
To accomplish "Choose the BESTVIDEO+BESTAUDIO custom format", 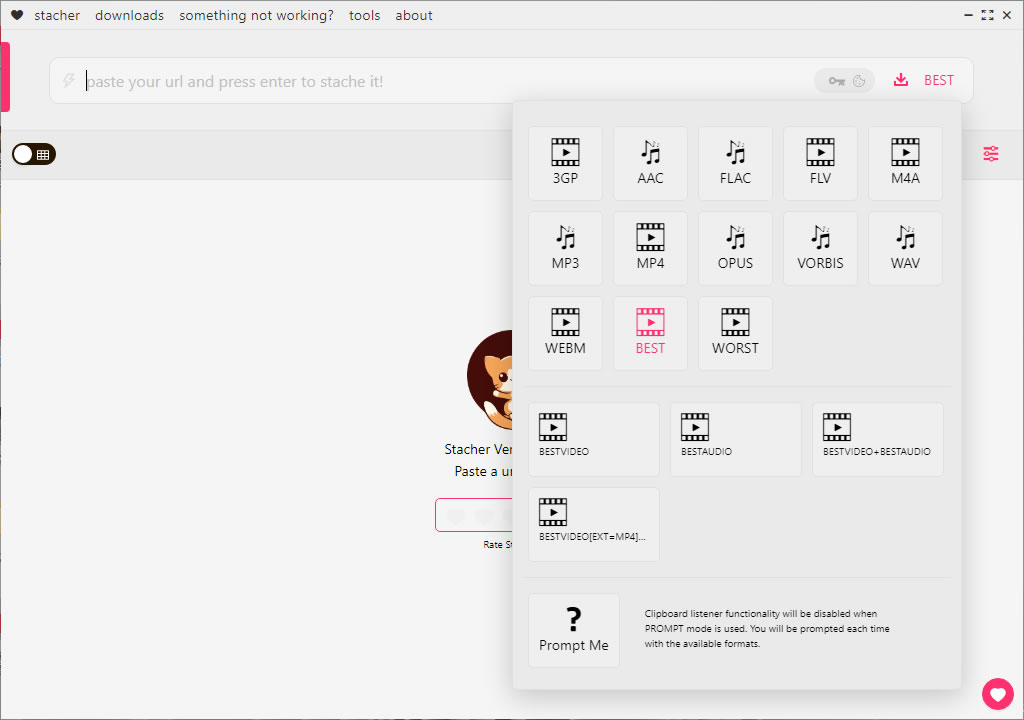I will click(877, 439).
